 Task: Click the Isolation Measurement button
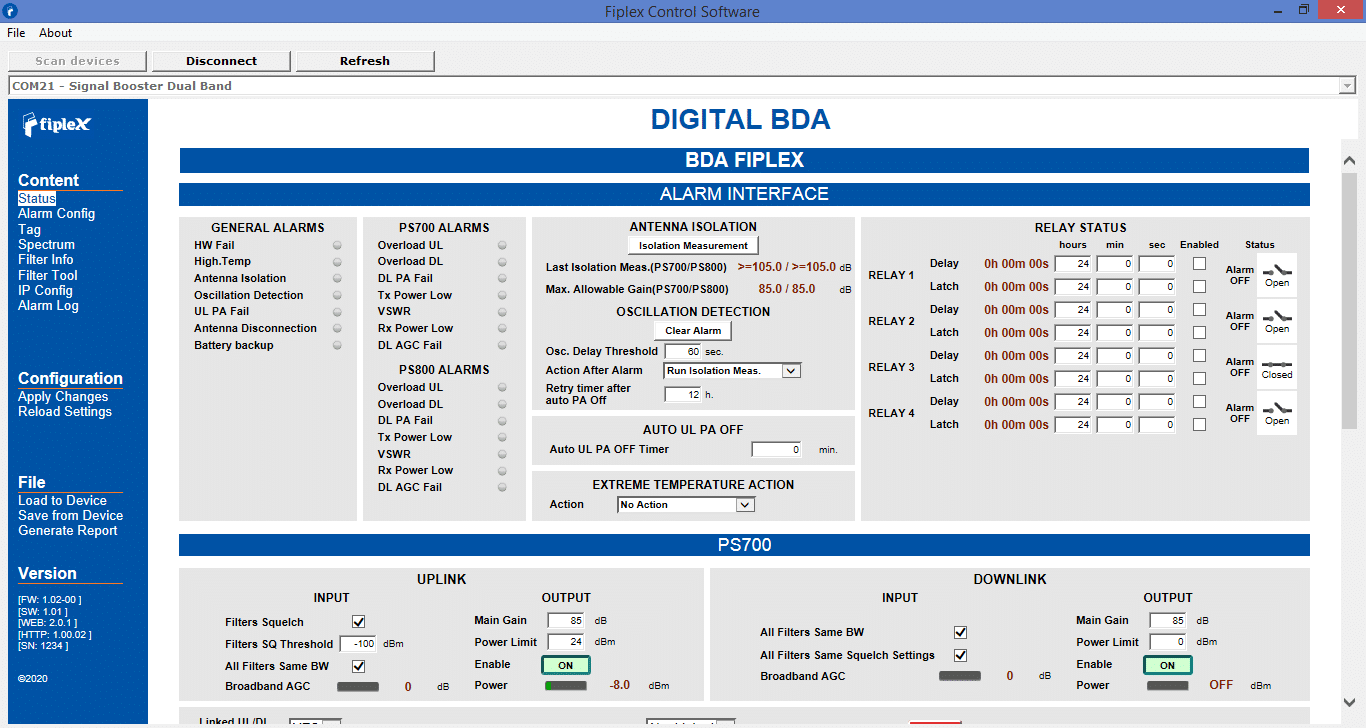pos(694,245)
